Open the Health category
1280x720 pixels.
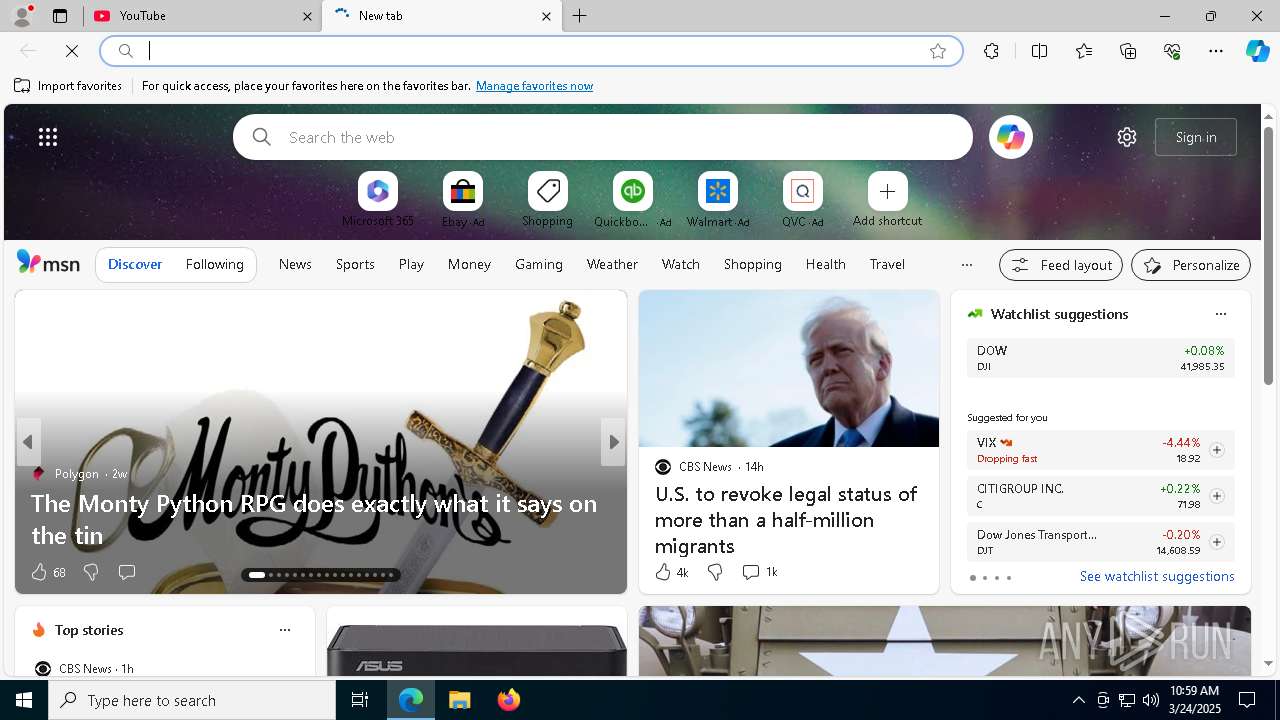pos(825,264)
